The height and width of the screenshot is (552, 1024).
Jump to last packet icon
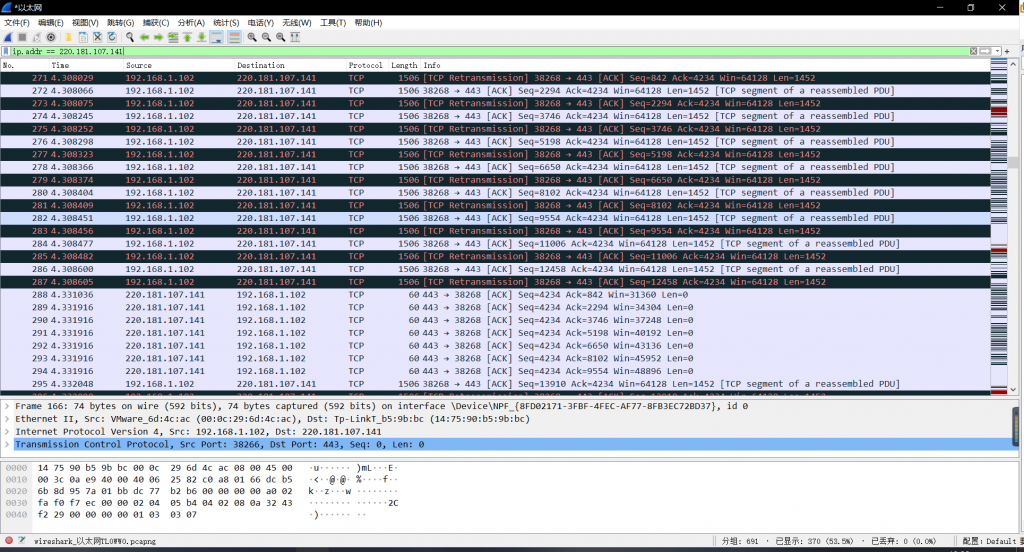202,37
